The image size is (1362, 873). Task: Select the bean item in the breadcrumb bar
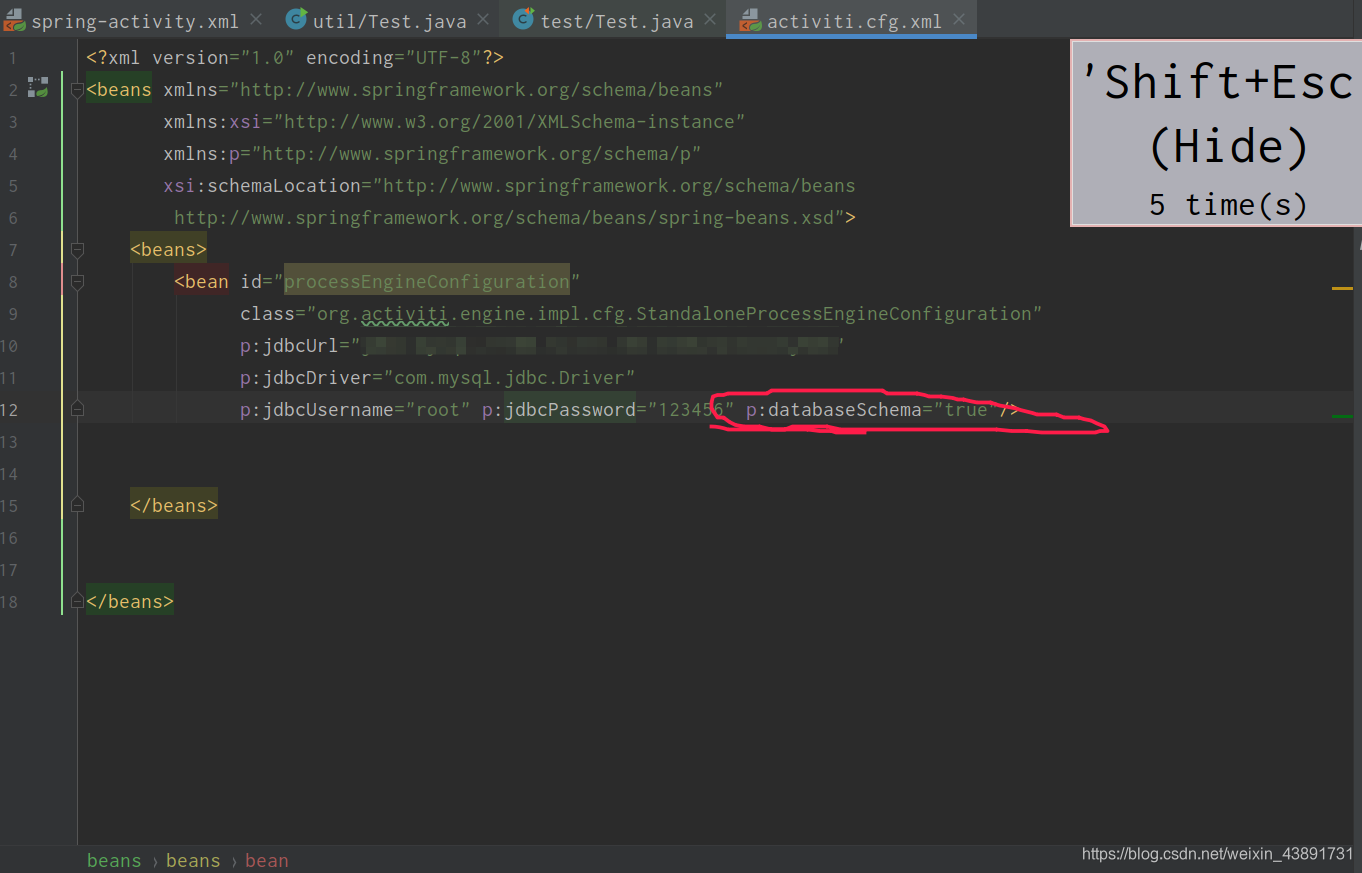(266, 860)
